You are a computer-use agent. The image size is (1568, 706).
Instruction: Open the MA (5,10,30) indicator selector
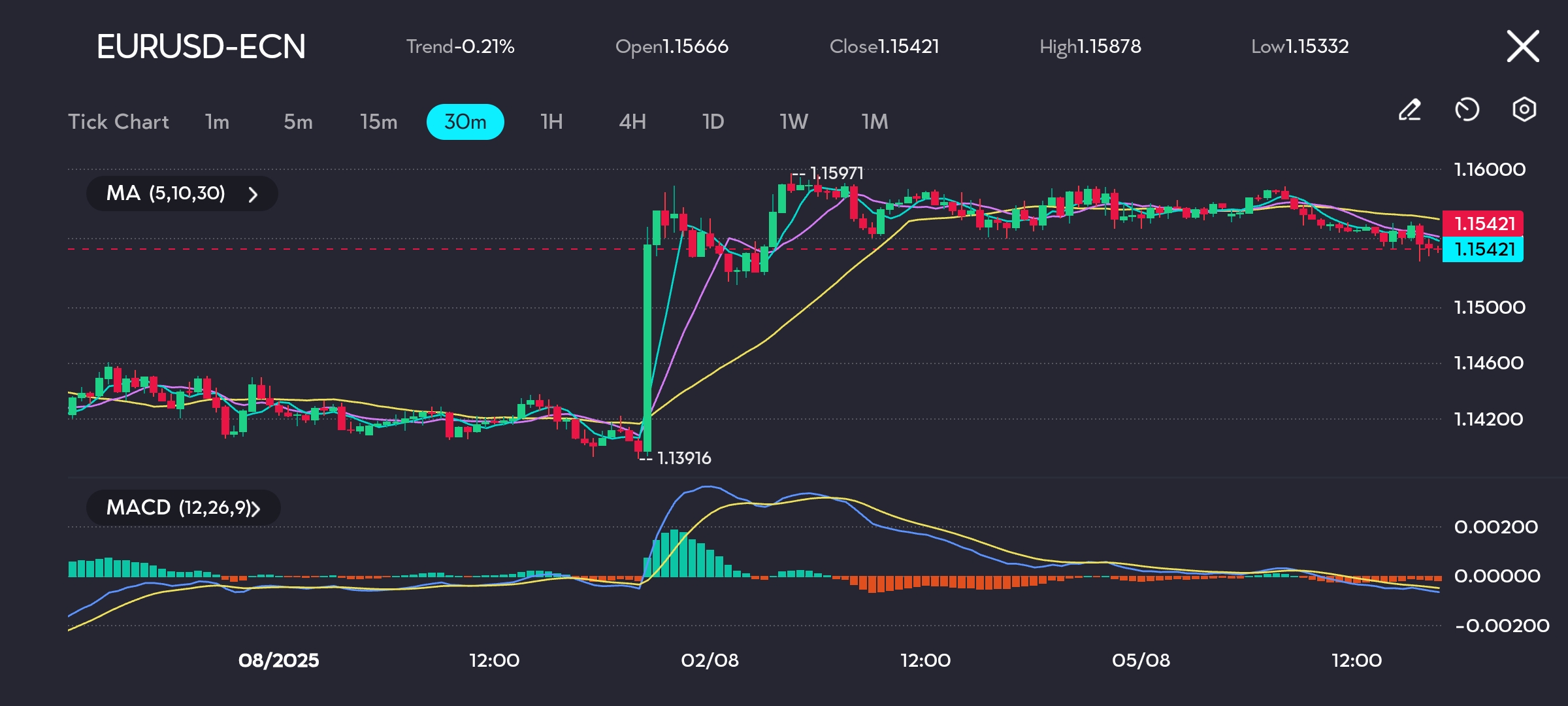pyautogui.click(x=166, y=193)
